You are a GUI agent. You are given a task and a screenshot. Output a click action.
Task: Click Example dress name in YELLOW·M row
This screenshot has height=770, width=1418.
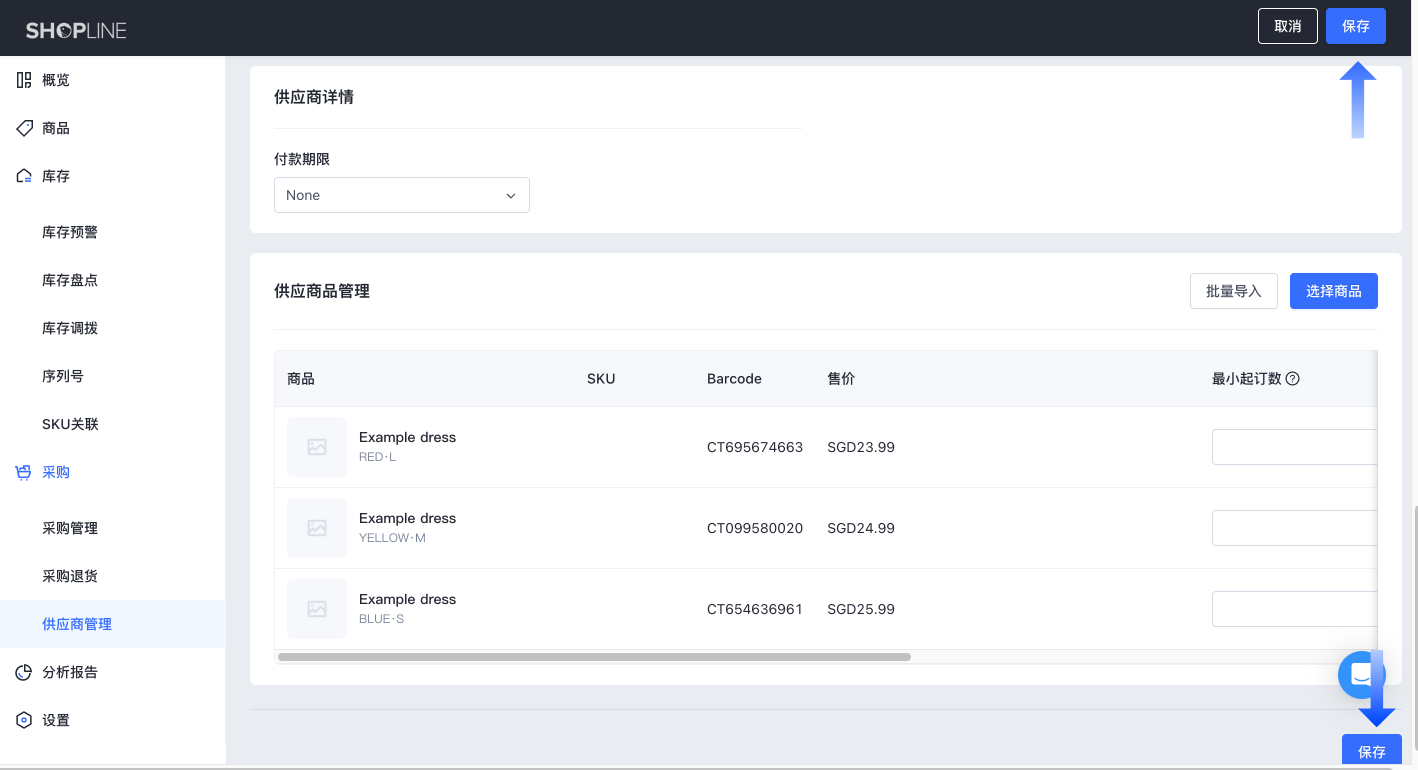pos(407,518)
